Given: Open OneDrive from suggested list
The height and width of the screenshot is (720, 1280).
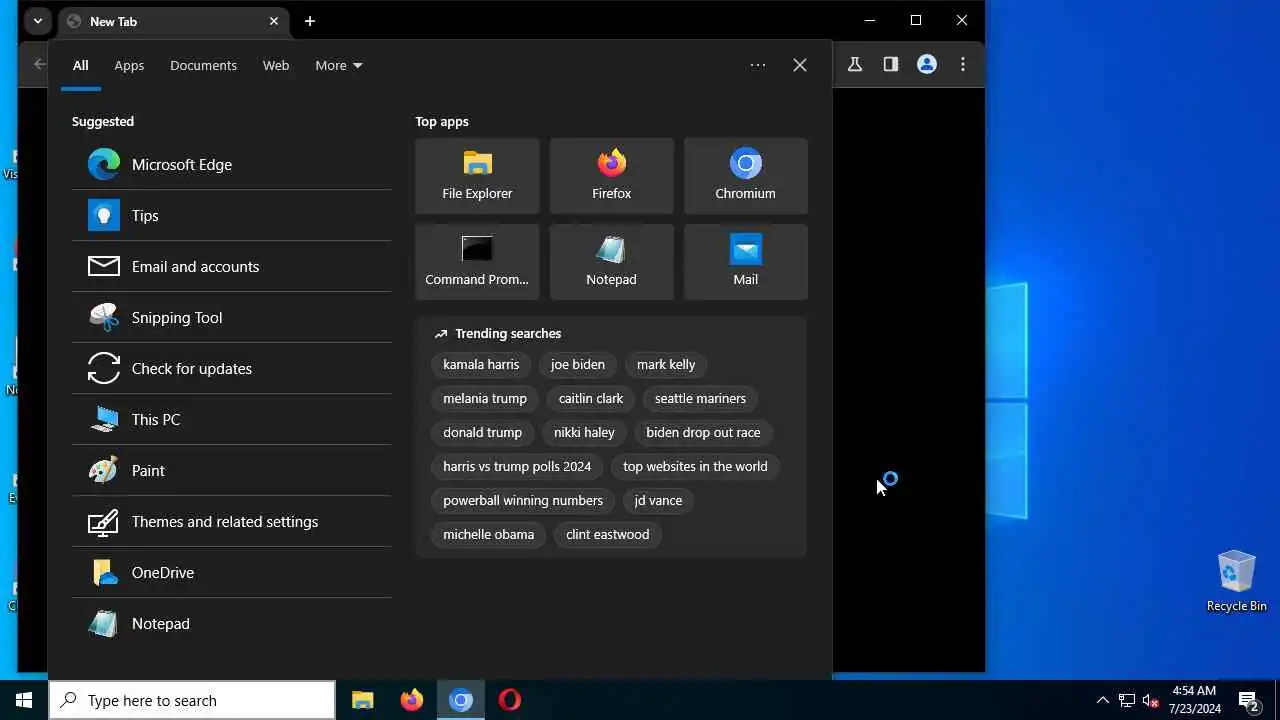Looking at the screenshot, I should 231,572.
